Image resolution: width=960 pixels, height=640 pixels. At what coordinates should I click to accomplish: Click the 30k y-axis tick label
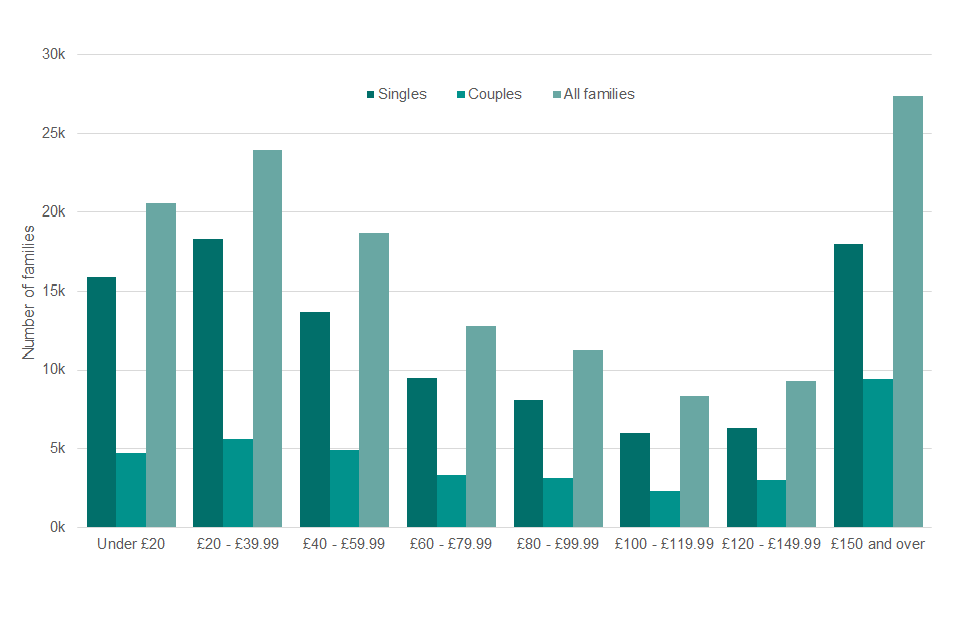pos(52,54)
